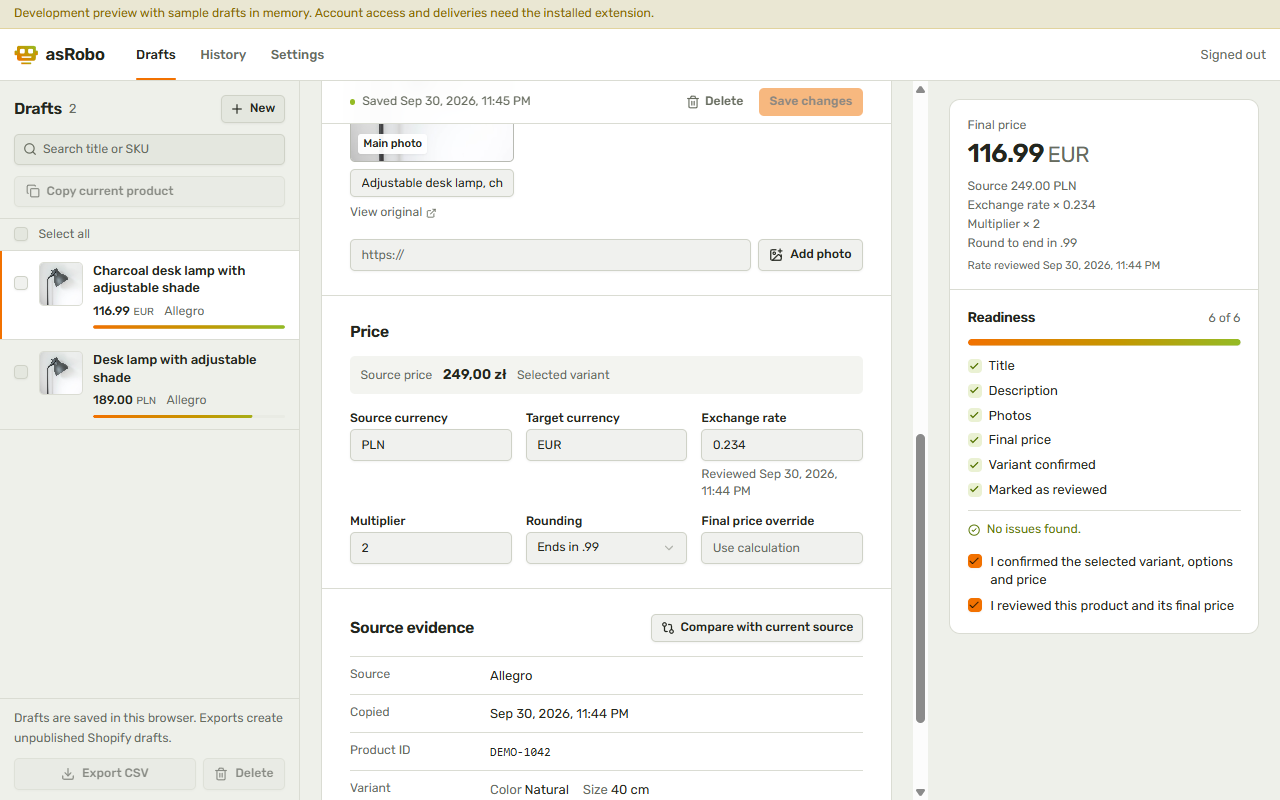The height and width of the screenshot is (800, 1280).
Task: Click the download icon in Export CSV
Action: (x=68, y=774)
